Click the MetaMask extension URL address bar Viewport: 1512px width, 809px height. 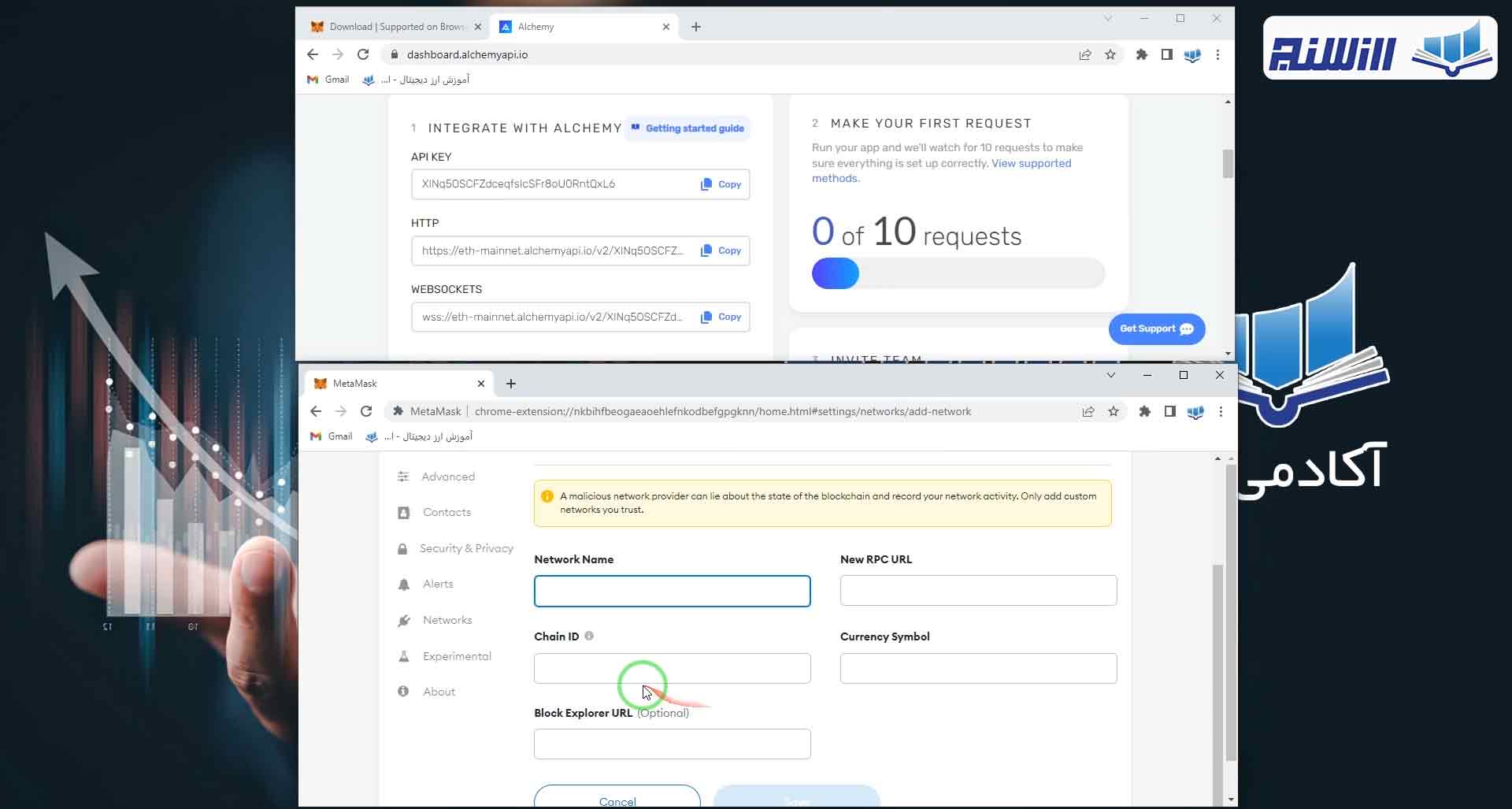(x=722, y=411)
